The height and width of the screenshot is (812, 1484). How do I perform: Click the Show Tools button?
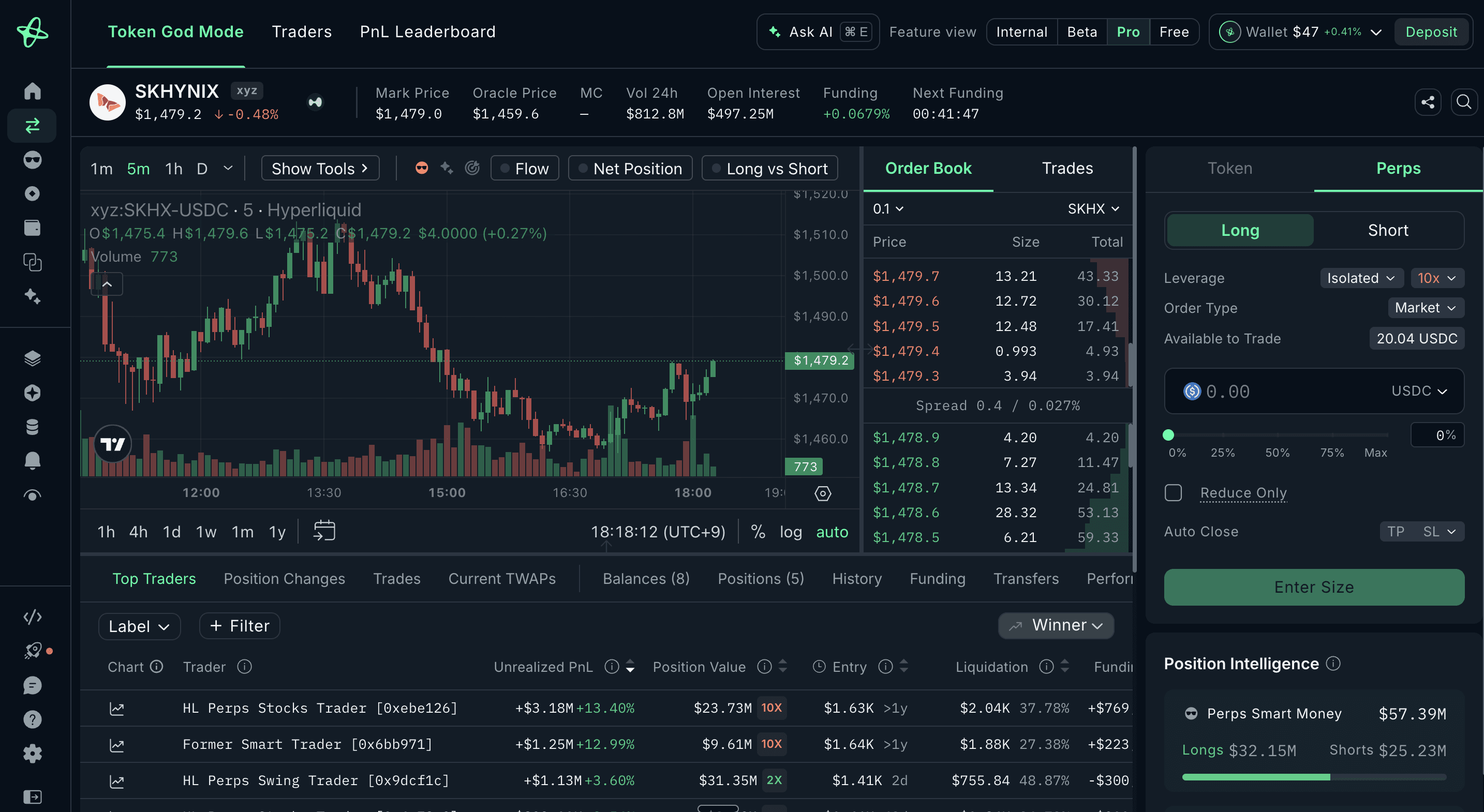tap(320, 168)
